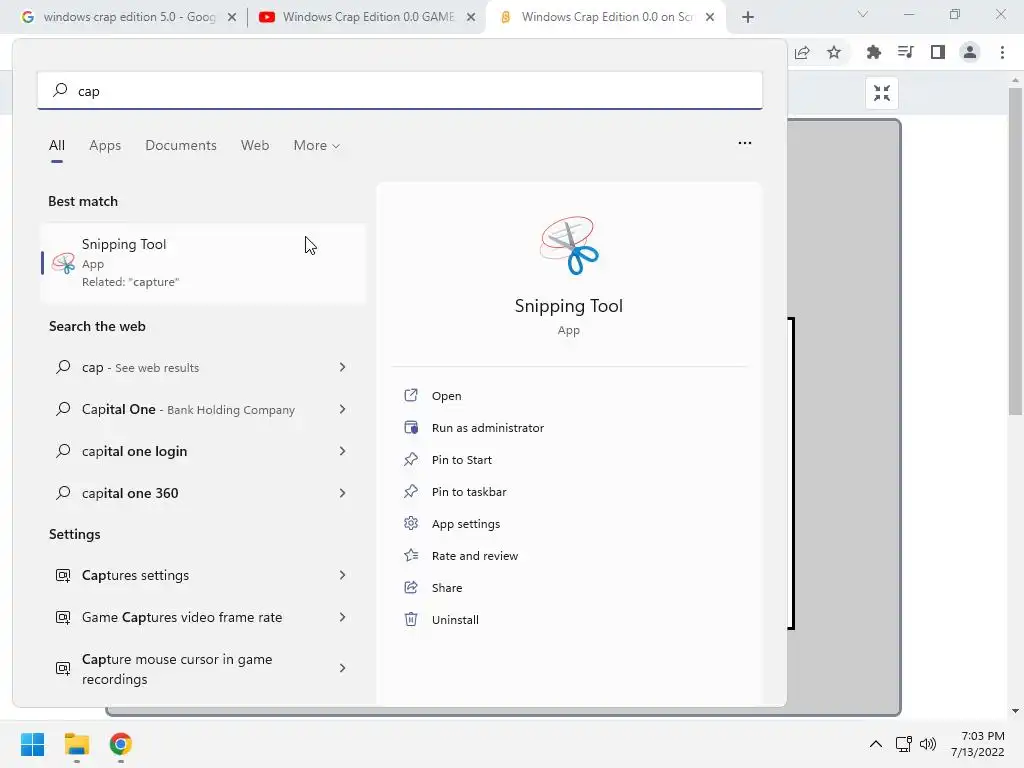Click the large Snipping Tool preview icon
This screenshot has width=1024, height=768.
(569, 246)
